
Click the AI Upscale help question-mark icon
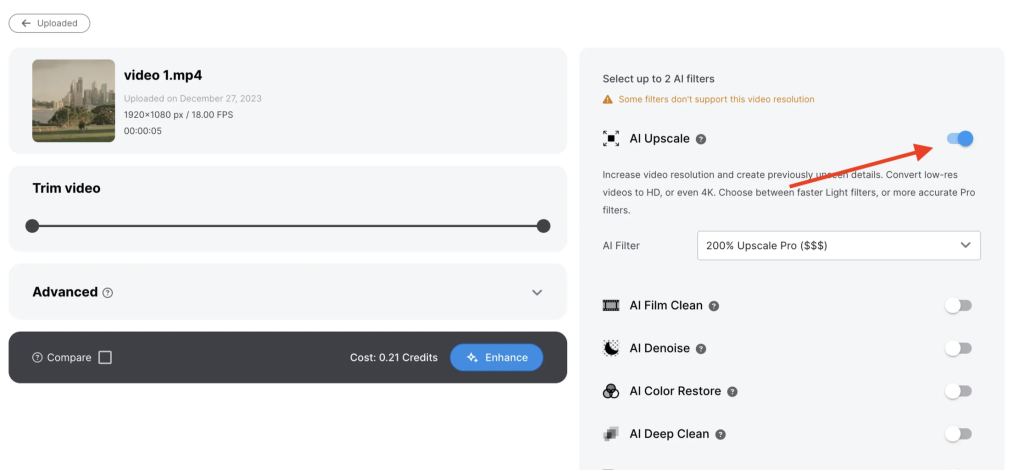[x=701, y=139]
